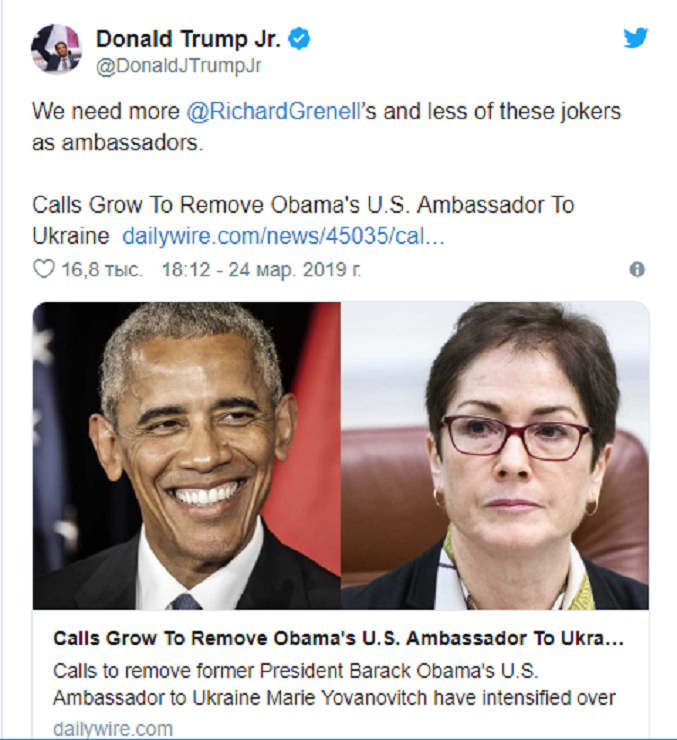The height and width of the screenshot is (740, 677).
Task: Click the word Ukraine before the link
Action: pos(71,236)
